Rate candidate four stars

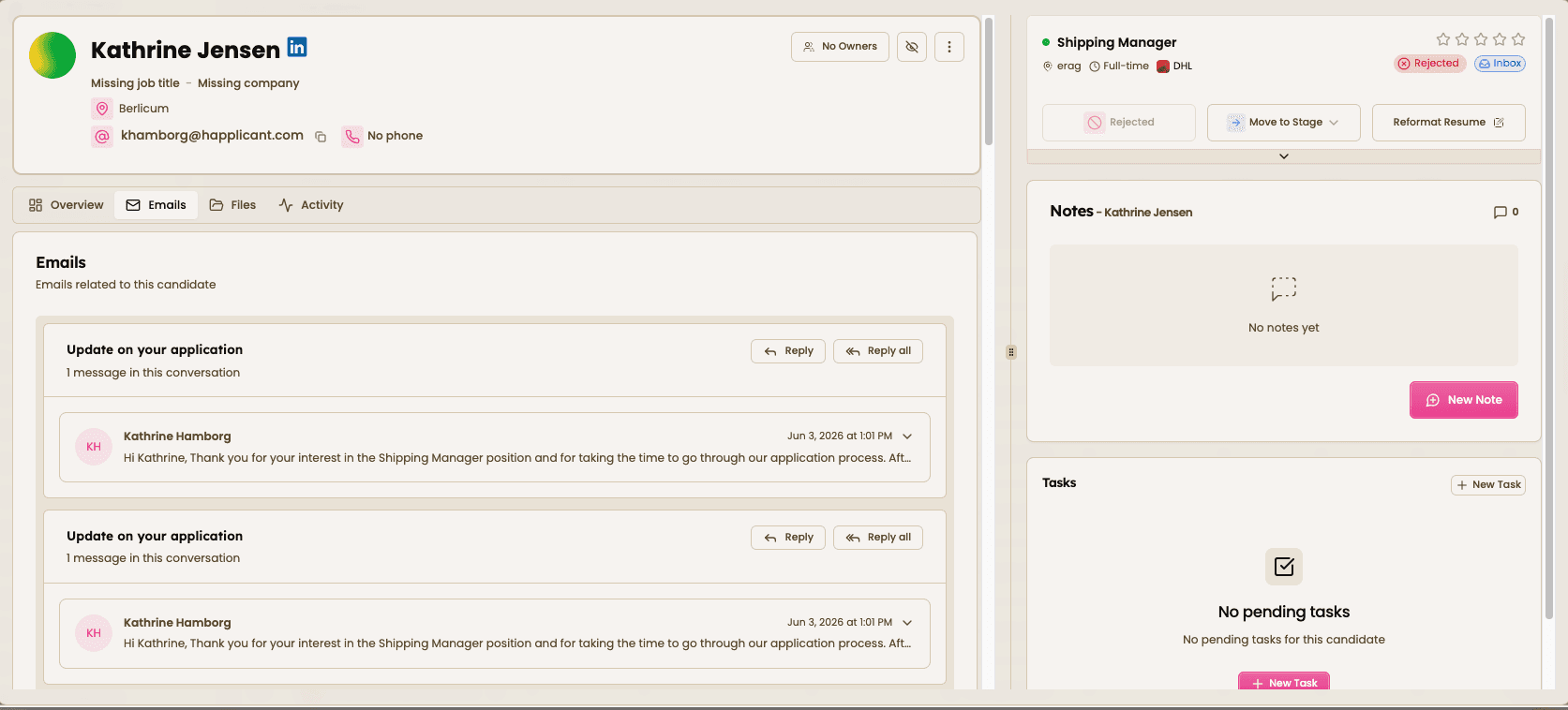click(x=1500, y=39)
